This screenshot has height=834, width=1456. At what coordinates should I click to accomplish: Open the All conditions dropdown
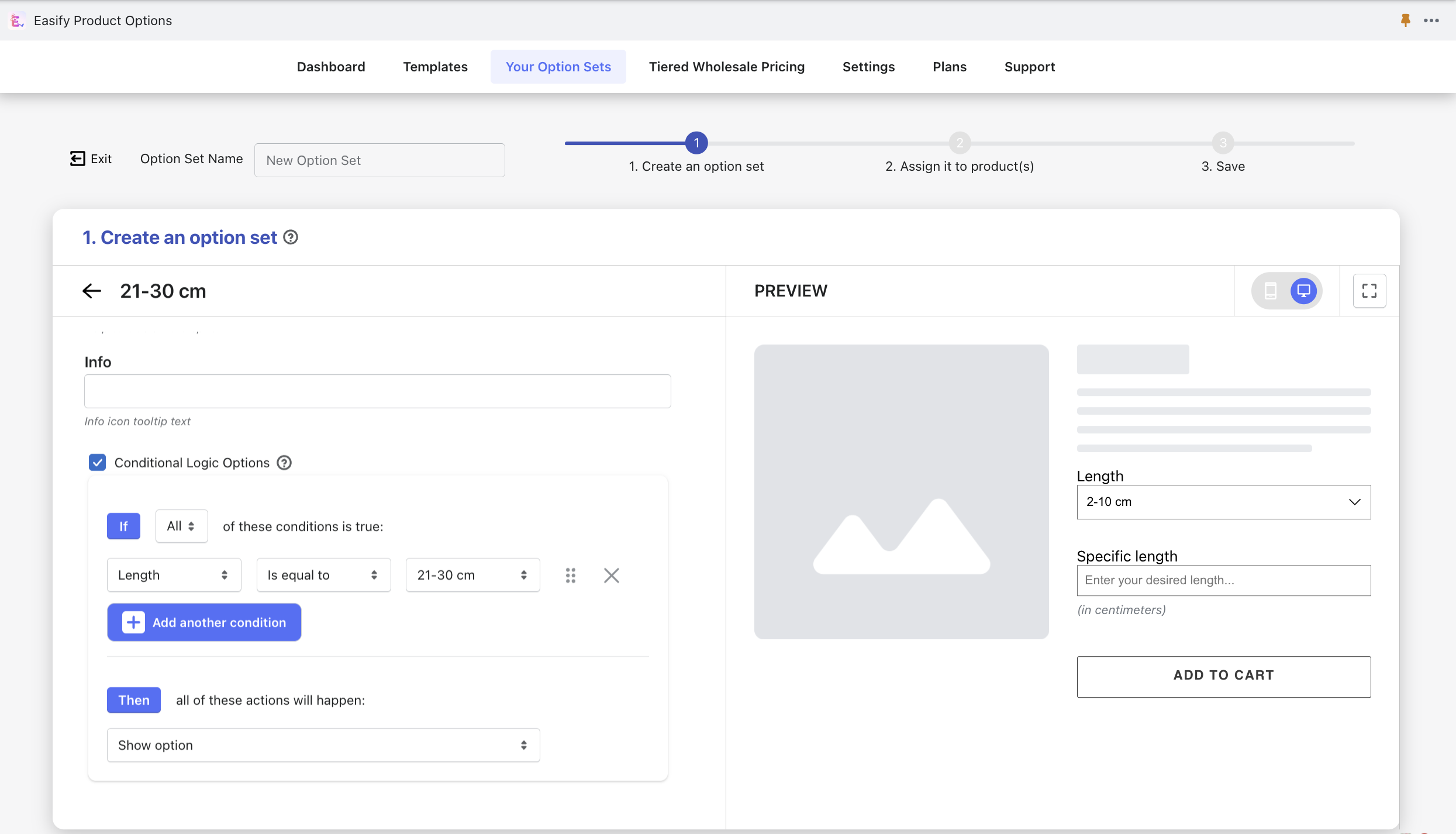click(181, 526)
